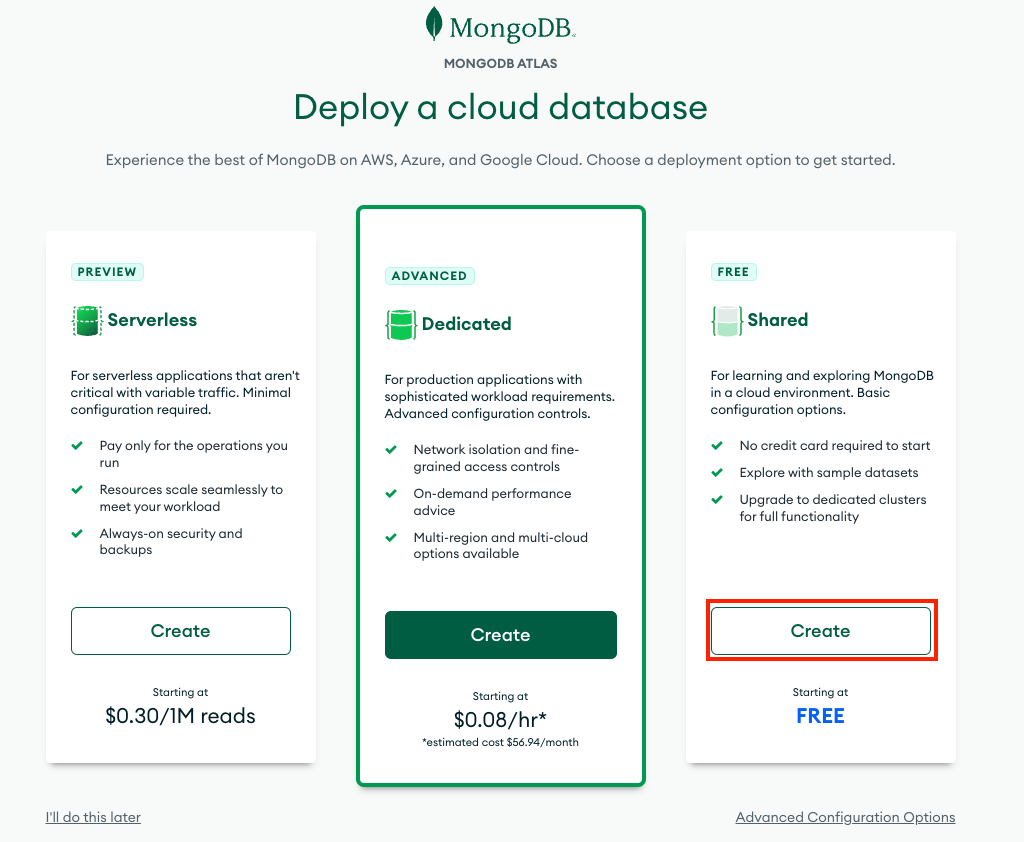
Task: Click checkmark beside "Network isolation"
Action: [391, 449]
